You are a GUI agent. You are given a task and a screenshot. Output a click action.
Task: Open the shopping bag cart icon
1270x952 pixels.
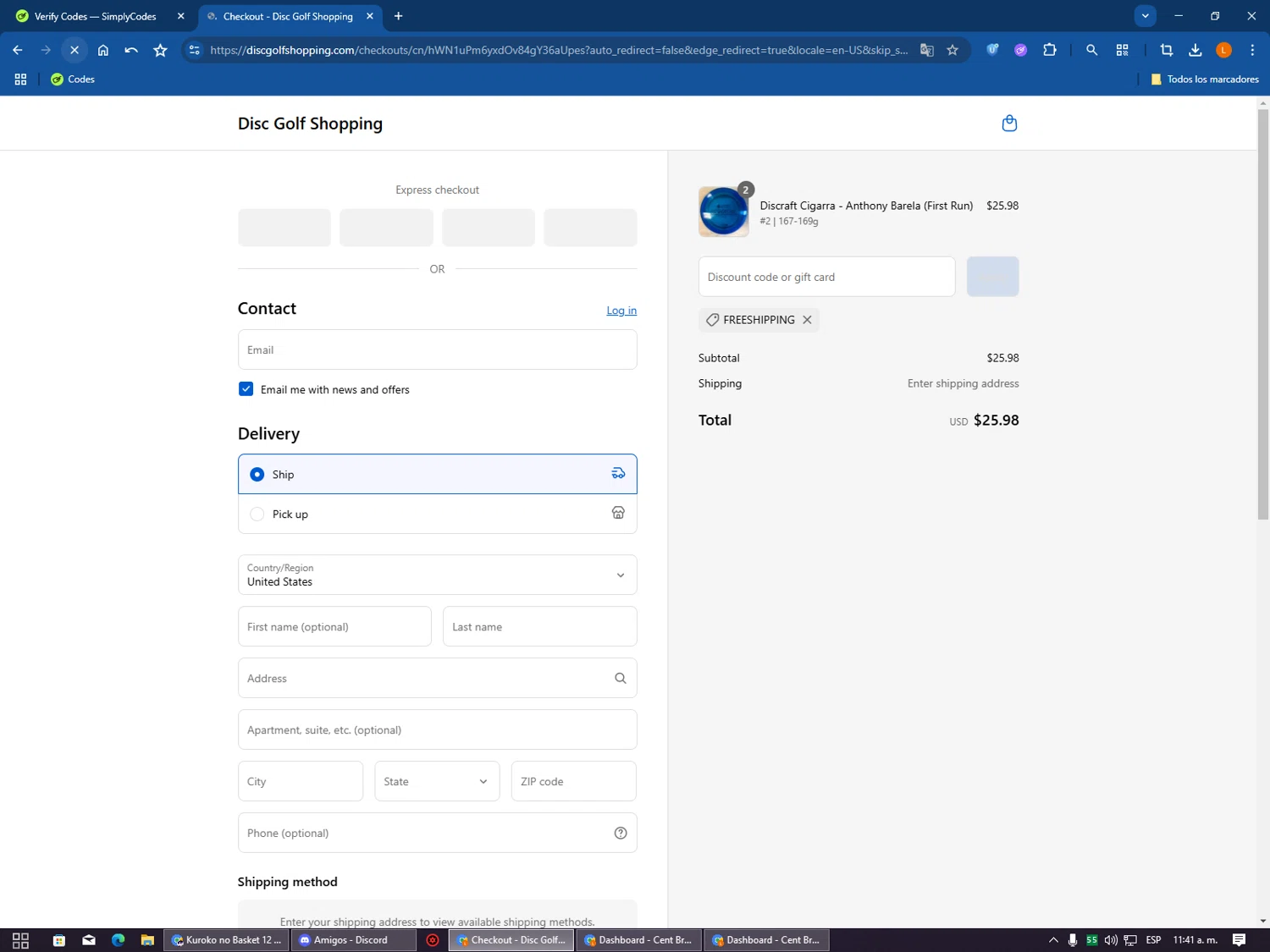(1009, 124)
